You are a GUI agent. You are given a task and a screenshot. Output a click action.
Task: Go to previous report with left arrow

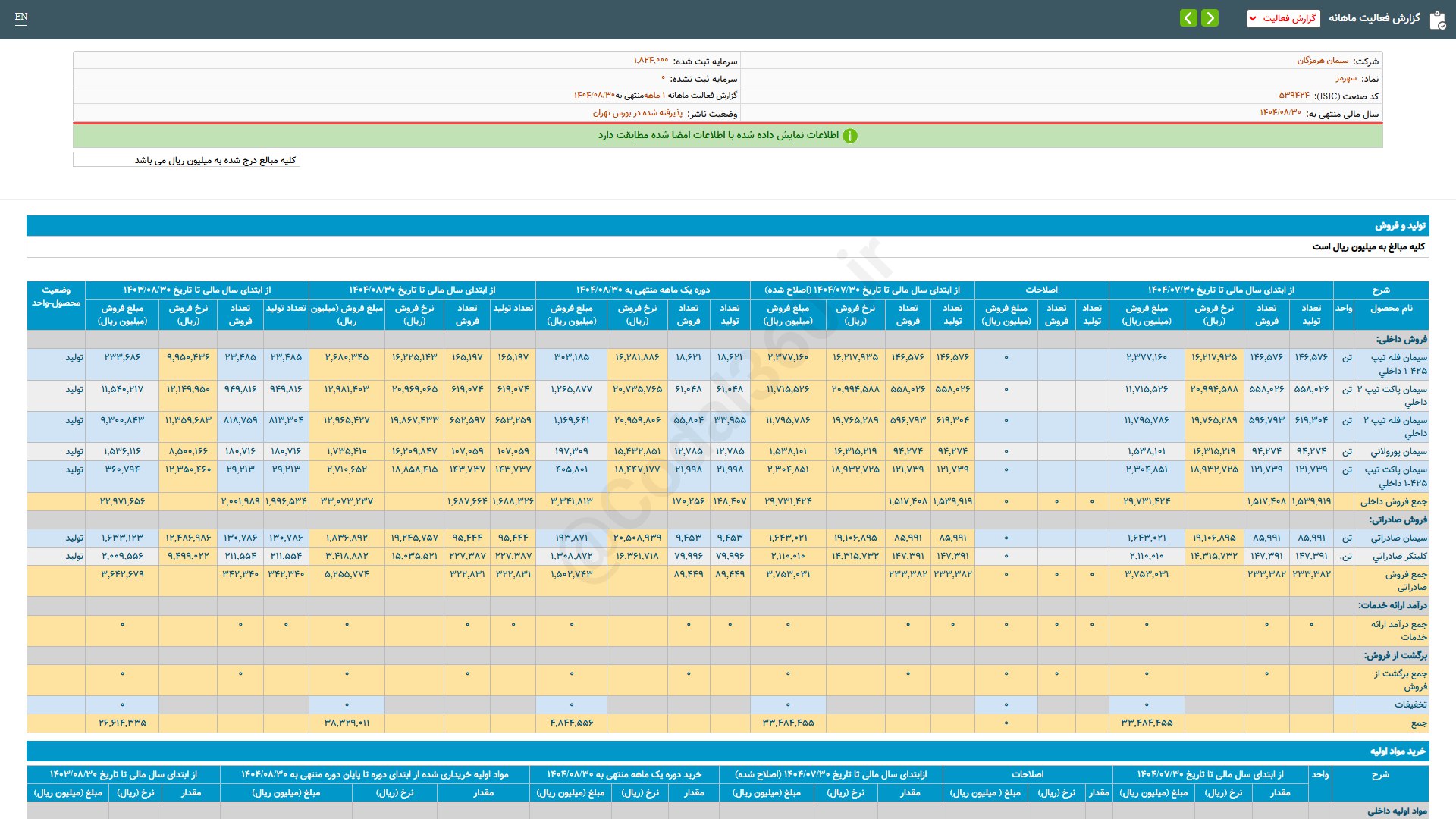pyautogui.click(x=1188, y=18)
